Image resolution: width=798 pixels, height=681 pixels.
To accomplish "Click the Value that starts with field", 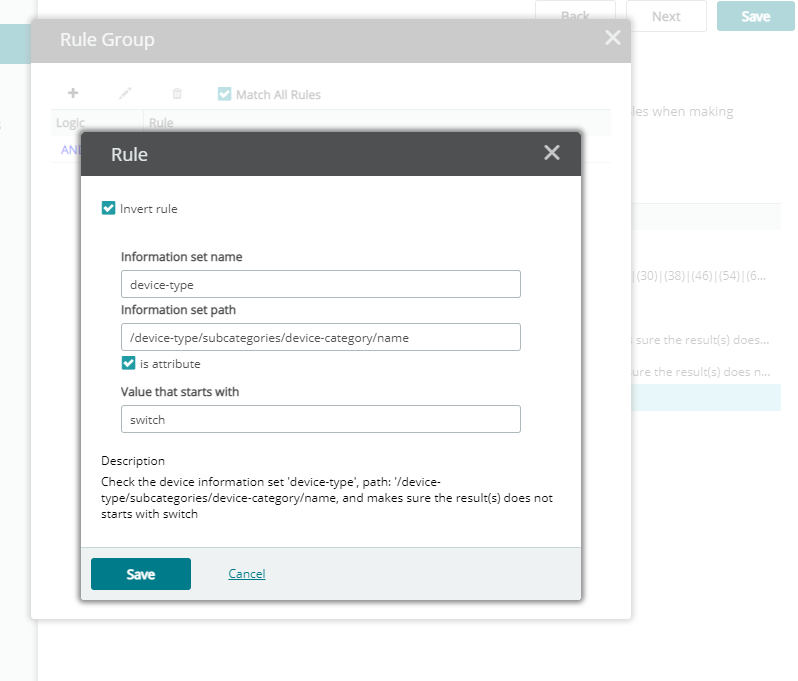I will coord(321,419).
